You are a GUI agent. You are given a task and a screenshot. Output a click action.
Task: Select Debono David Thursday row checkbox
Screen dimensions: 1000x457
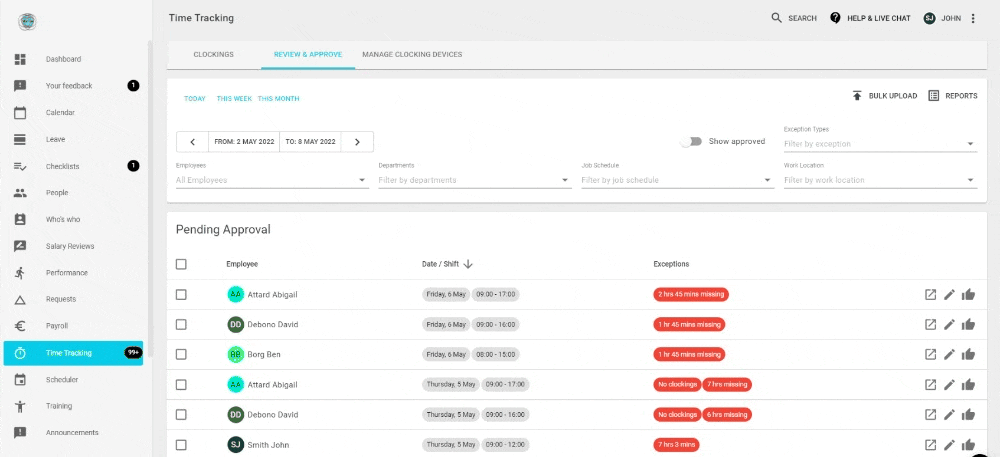tap(181, 414)
